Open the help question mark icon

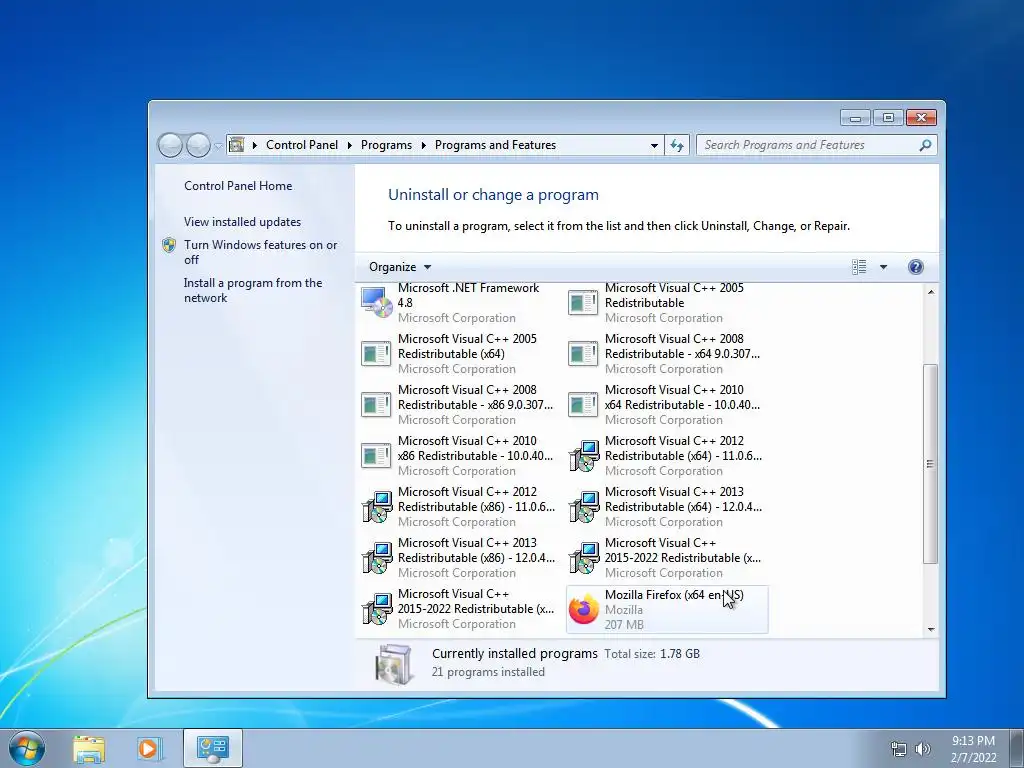(x=916, y=266)
